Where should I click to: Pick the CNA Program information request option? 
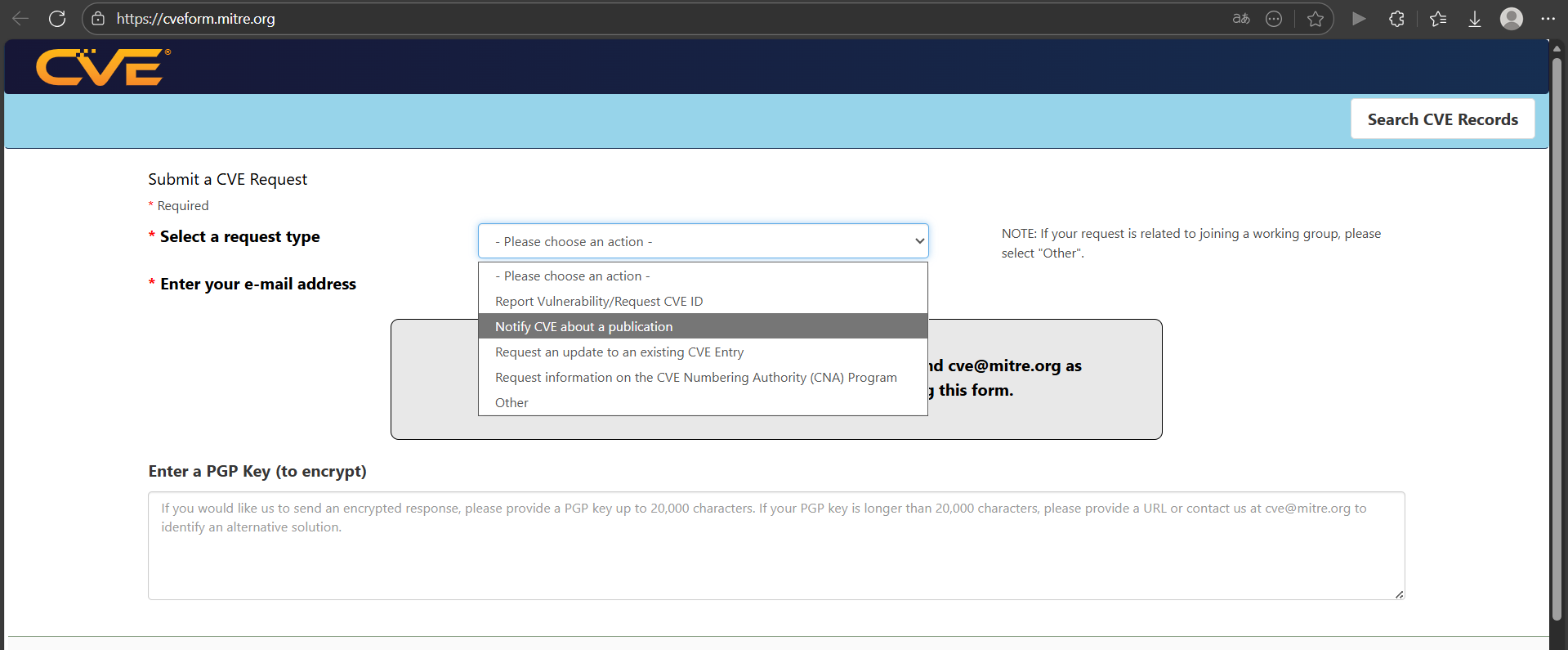(x=695, y=378)
